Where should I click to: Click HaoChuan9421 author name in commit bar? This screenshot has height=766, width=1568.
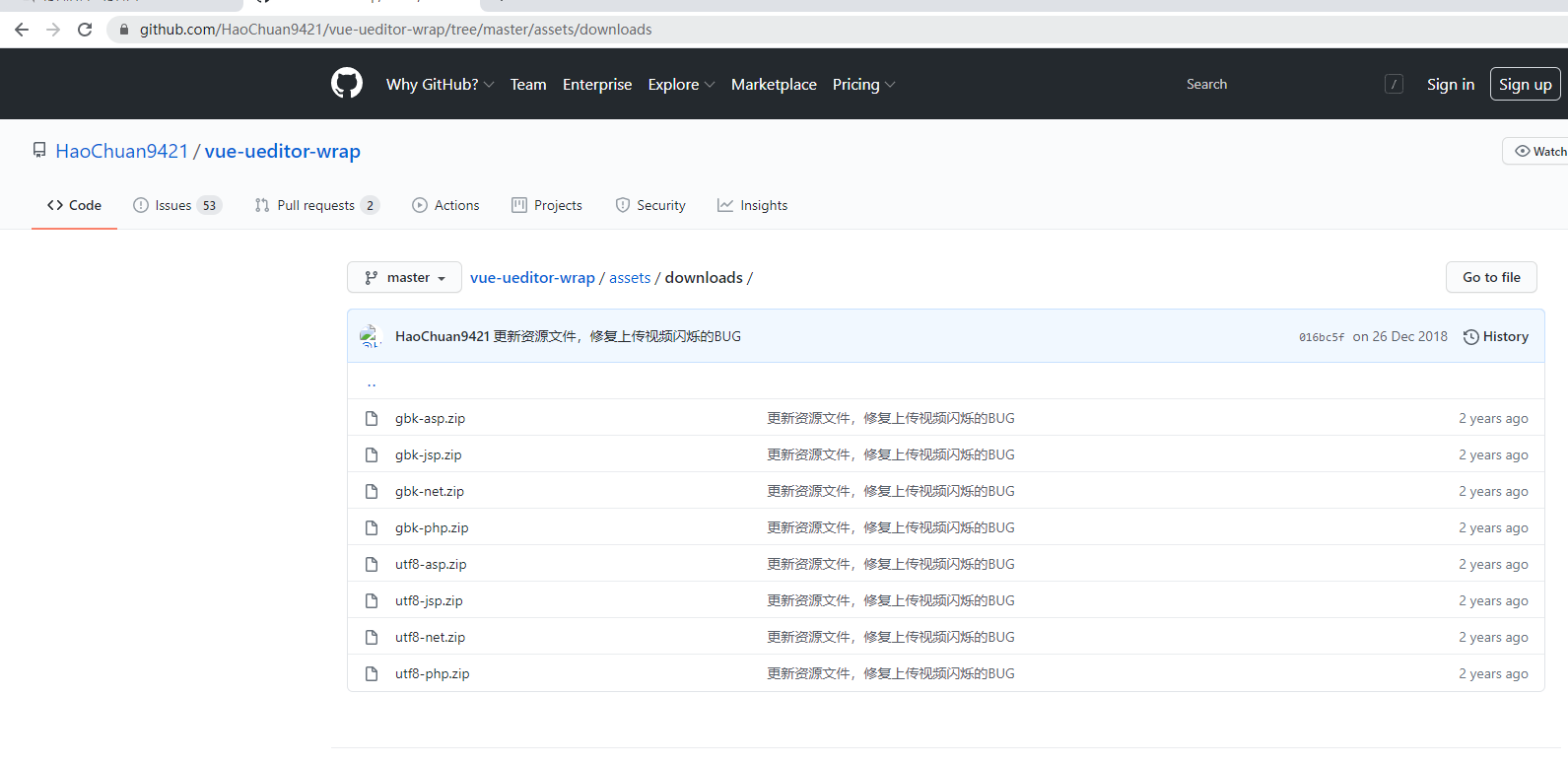coord(442,336)
